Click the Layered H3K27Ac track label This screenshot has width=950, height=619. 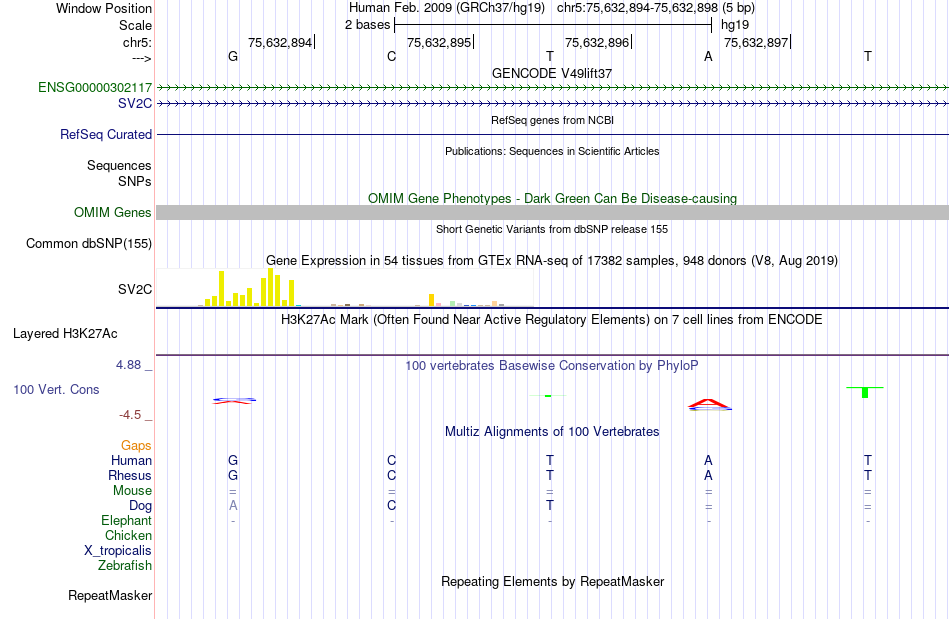pyautogui.click(x=65, y=334)
